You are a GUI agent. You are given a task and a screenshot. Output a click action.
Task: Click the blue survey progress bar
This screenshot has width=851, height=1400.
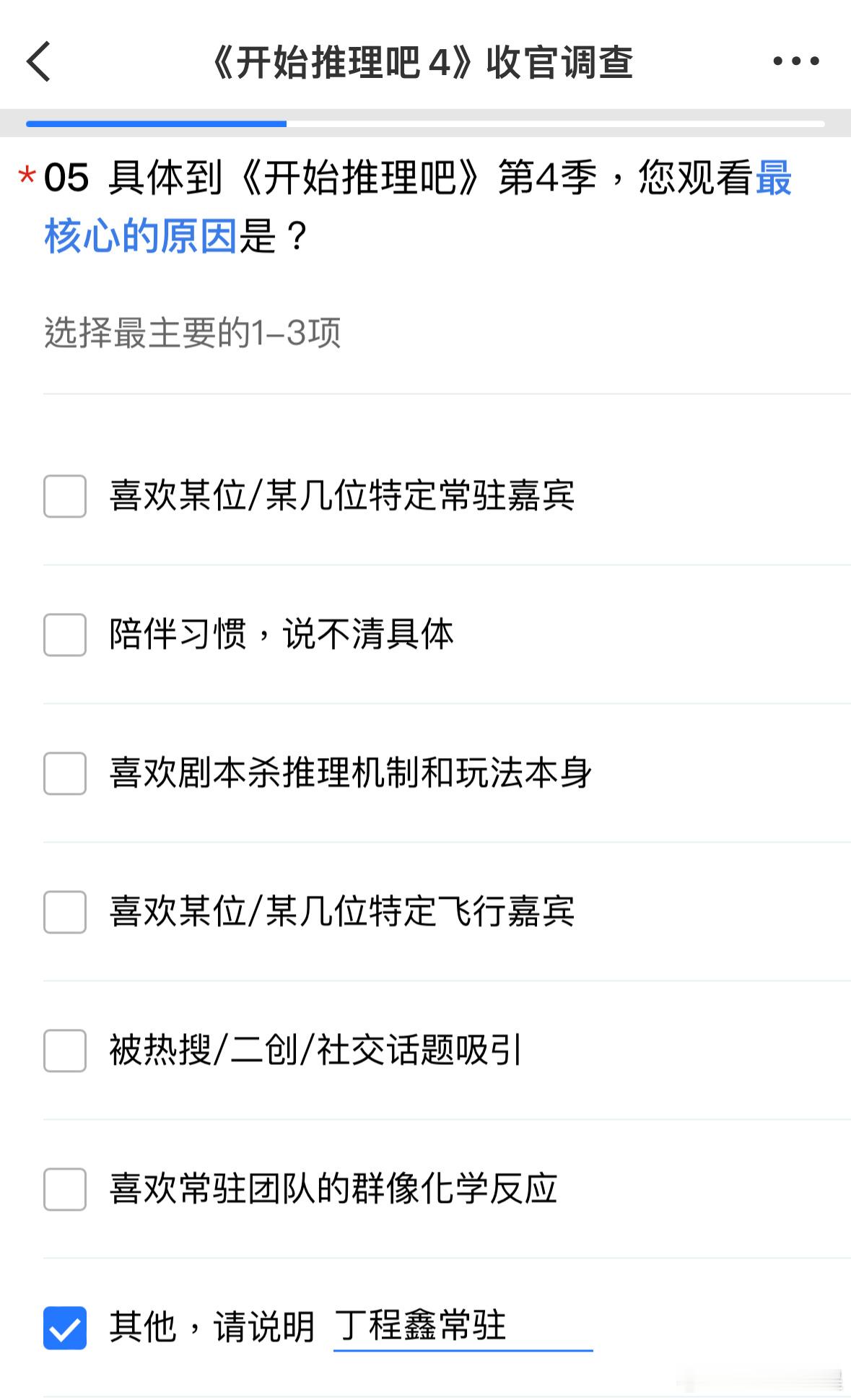coord(157,123)
